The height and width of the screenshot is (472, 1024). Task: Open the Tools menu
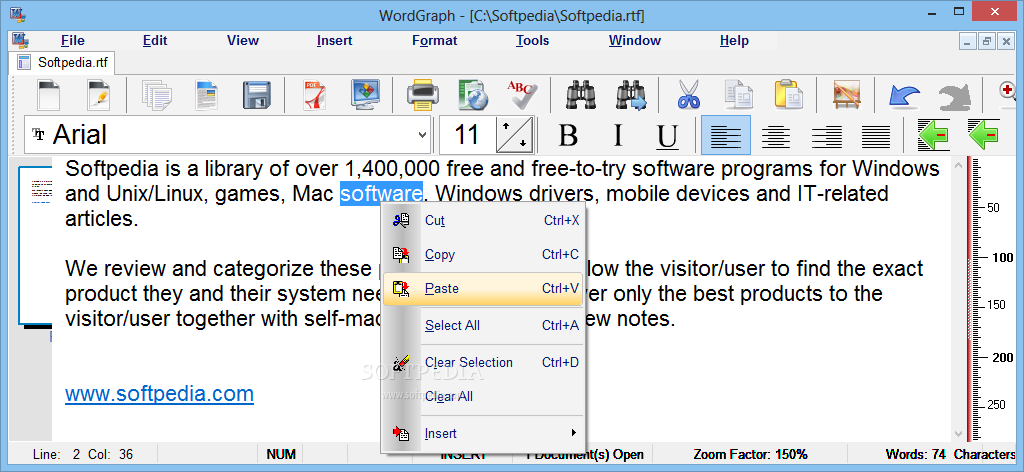pyautogui.click(x=532, y=40)
